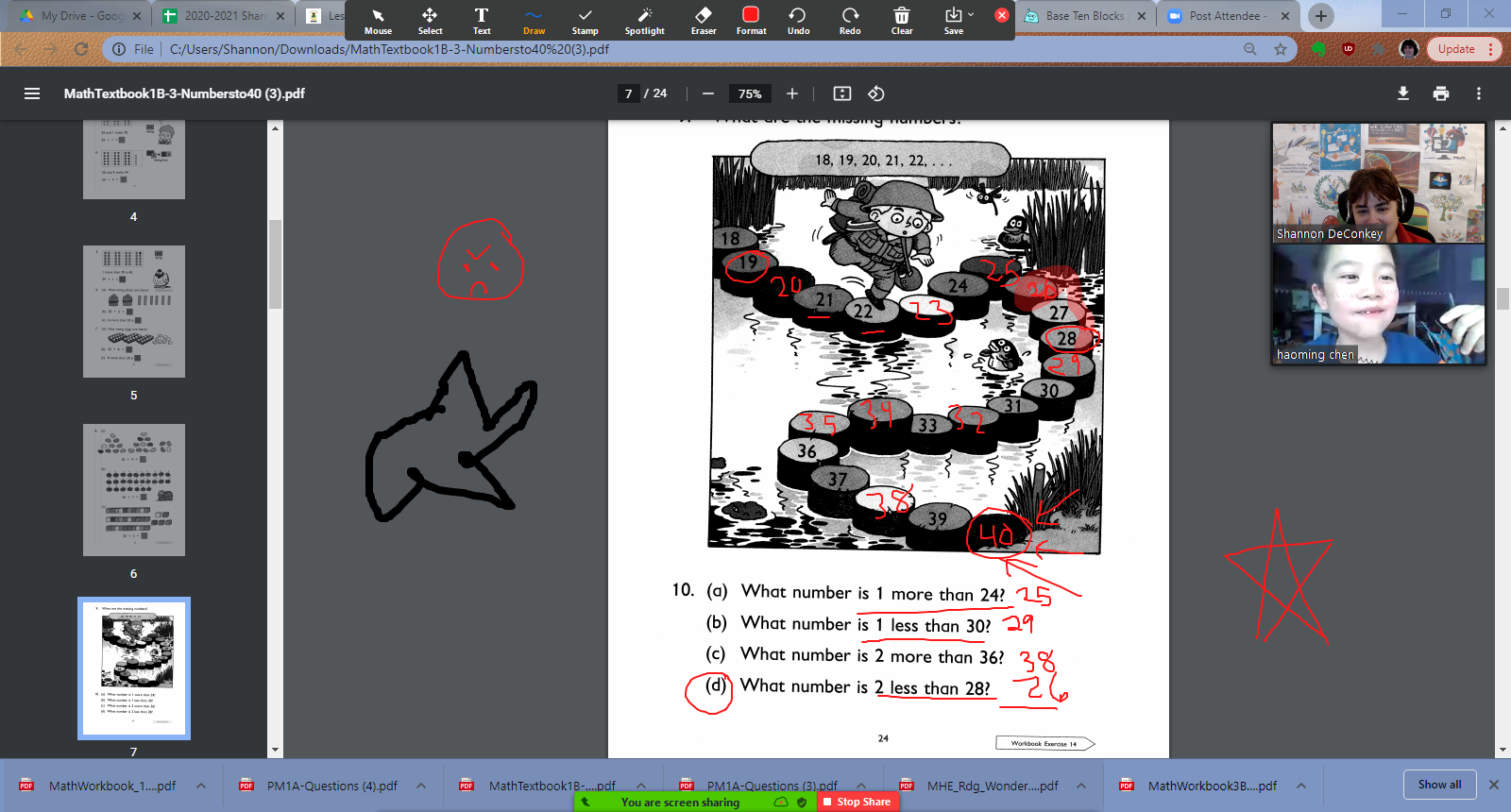Screen dimensions: 1511x812
Task: Redo the annotation
Action: 850,21
